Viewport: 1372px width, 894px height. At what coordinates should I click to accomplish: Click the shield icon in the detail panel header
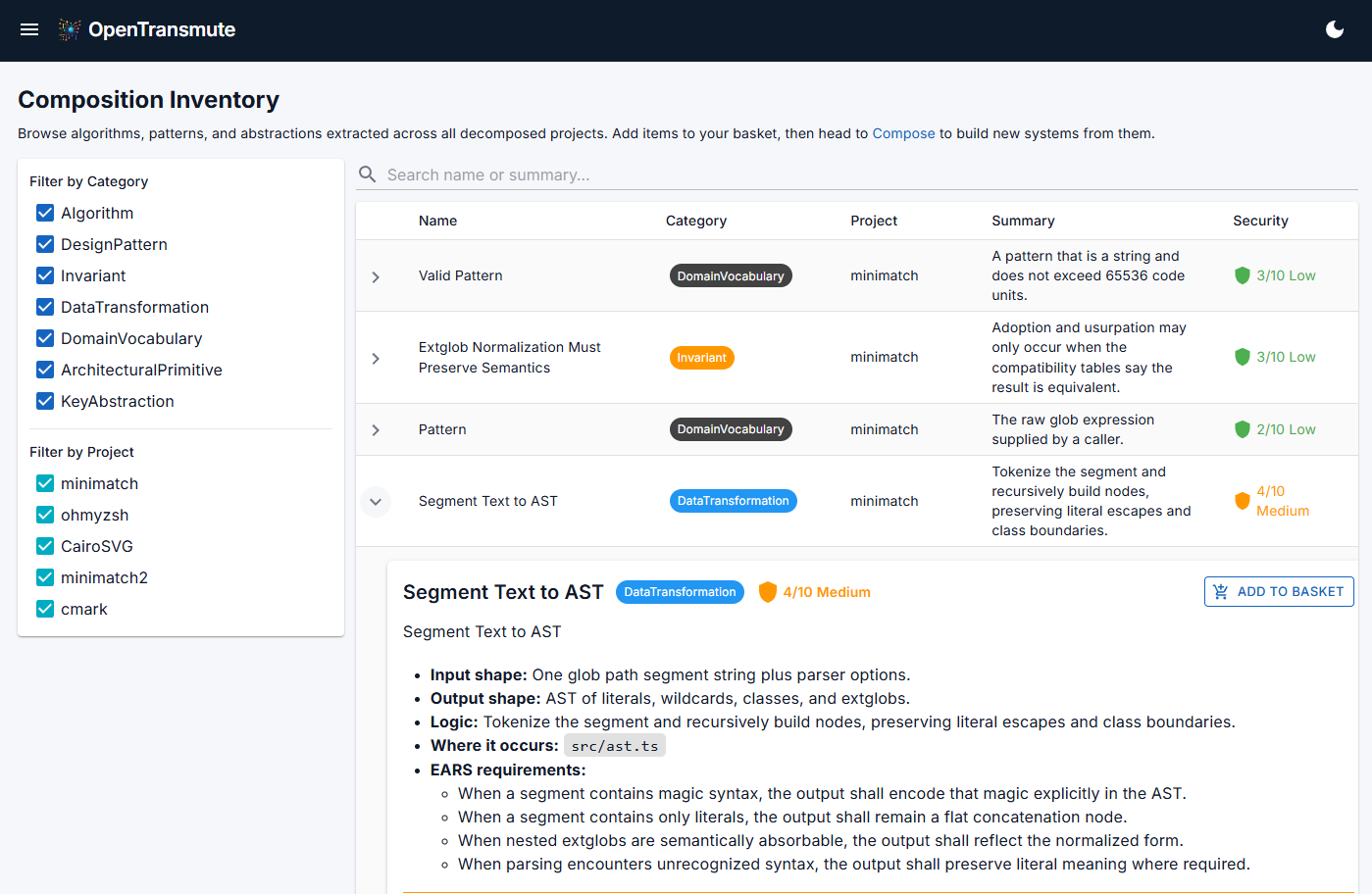point(768,591)
